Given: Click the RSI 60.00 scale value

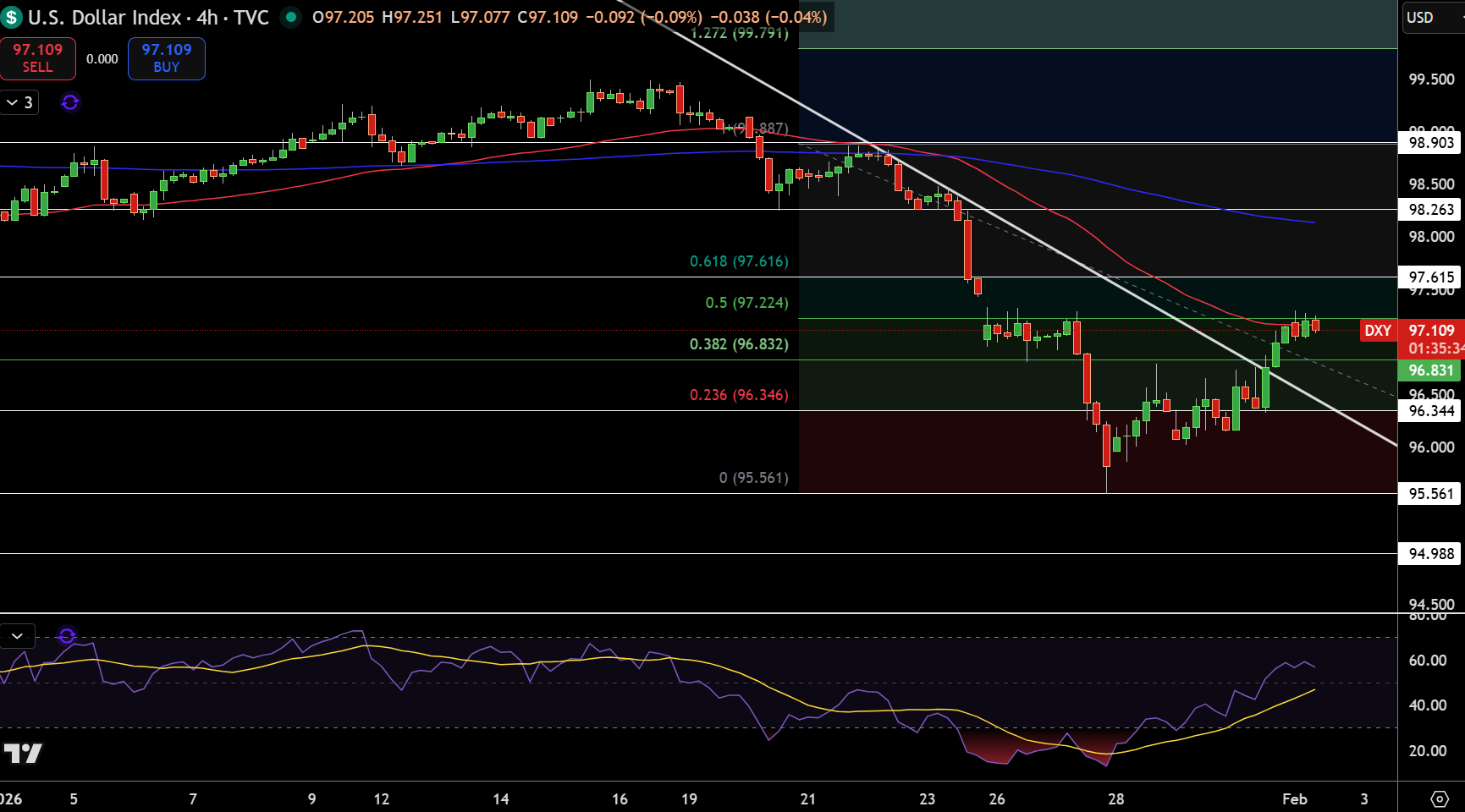Looking at the screenshot, I should point(1427,661).
